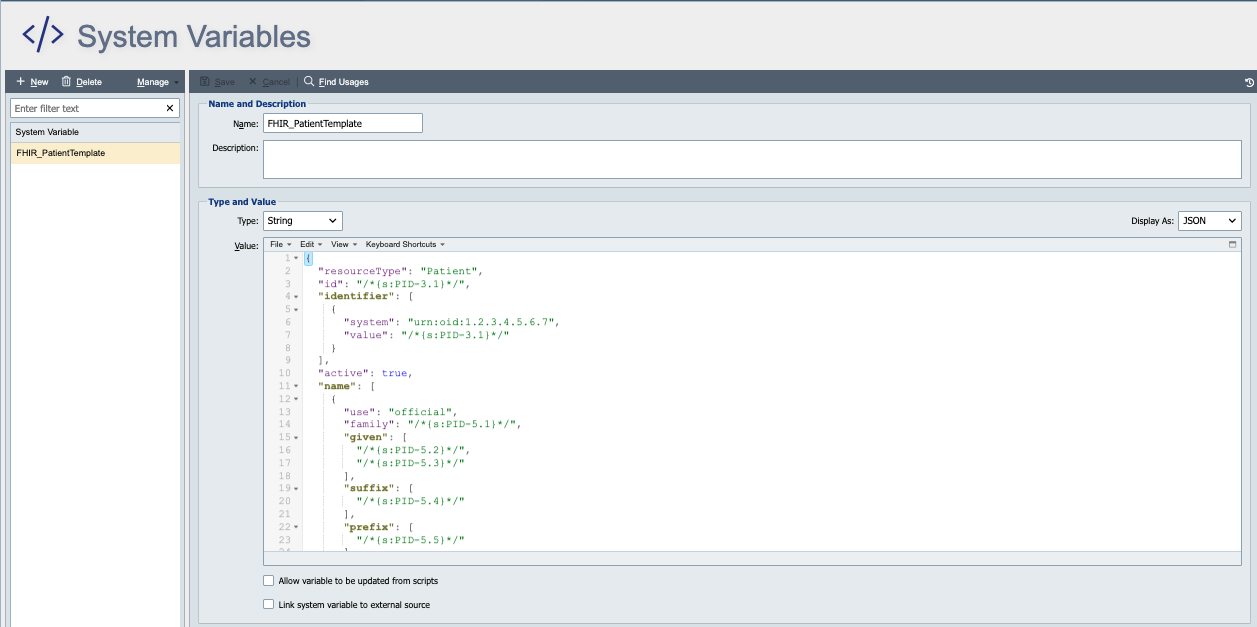Collapse the identifier array fold at line 4

point(296,296)
